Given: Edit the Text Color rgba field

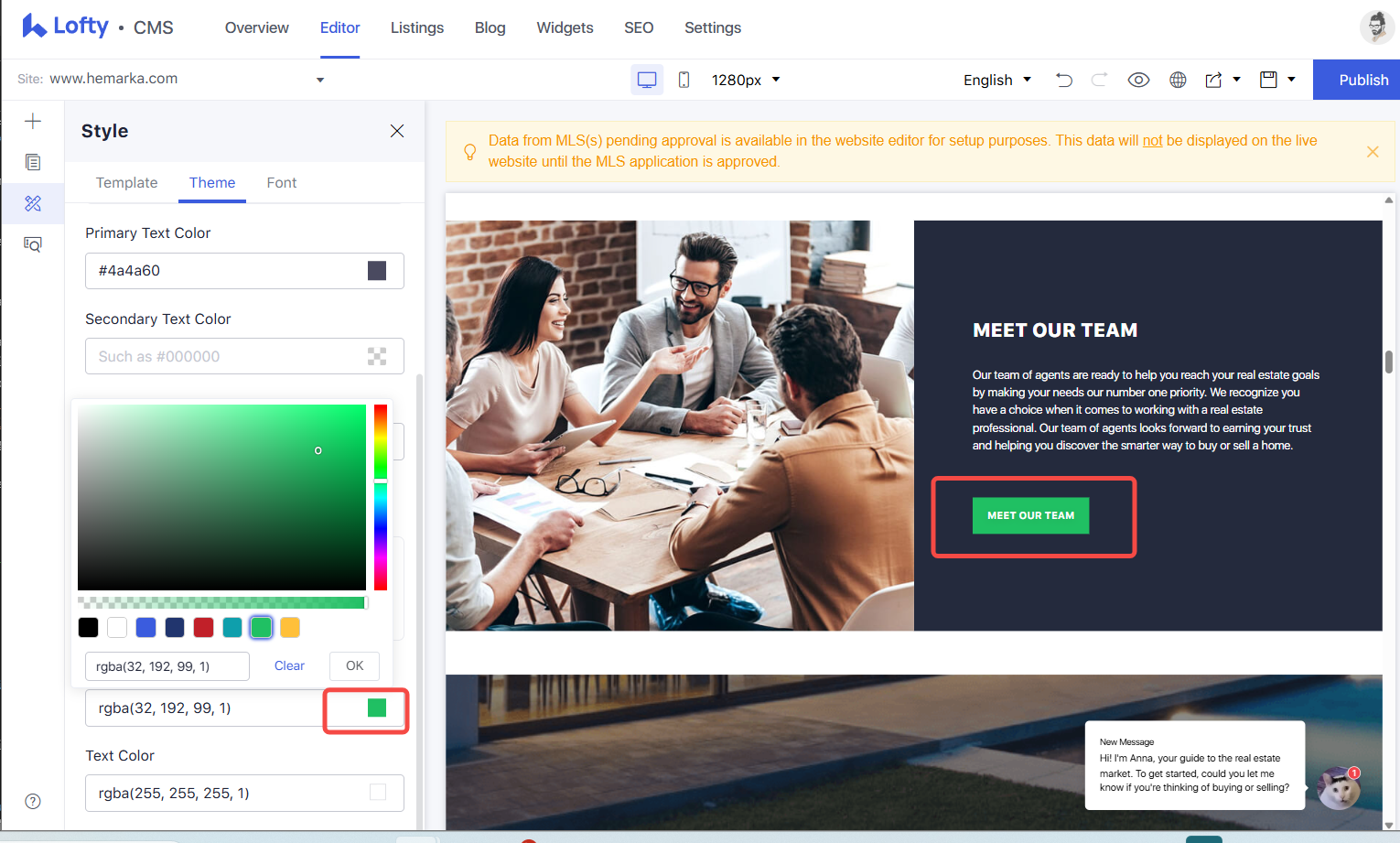Looking at the screenshot, I should pyautogui.click(x=244, y=793).
